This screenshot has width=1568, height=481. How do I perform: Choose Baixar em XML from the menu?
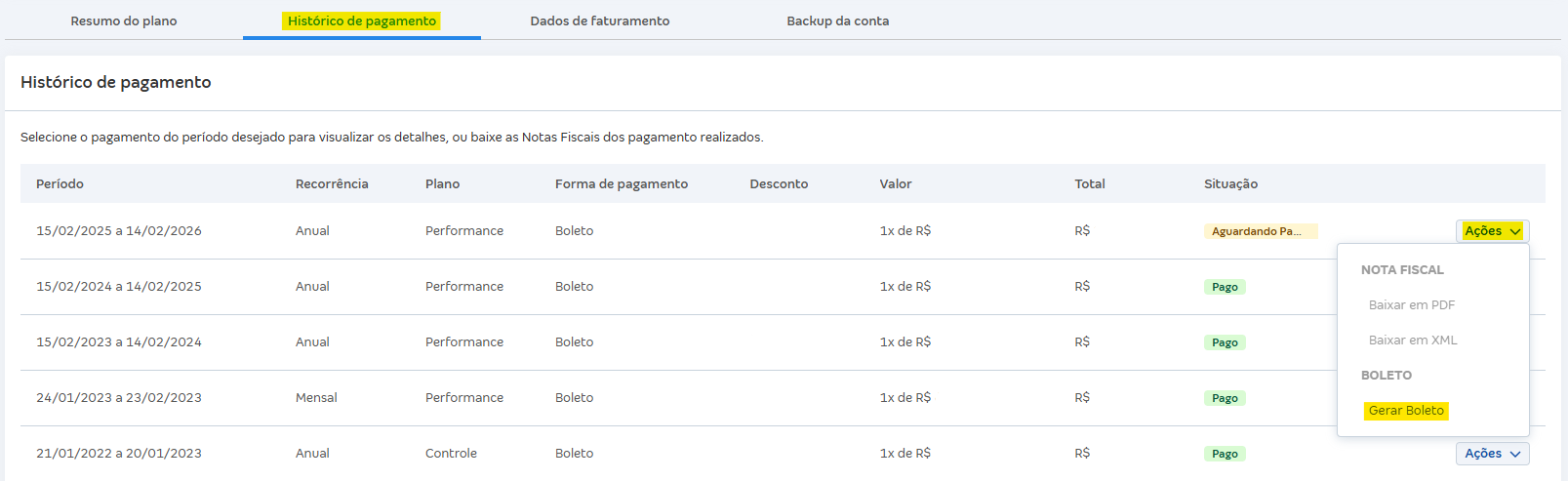(1413, 341)
